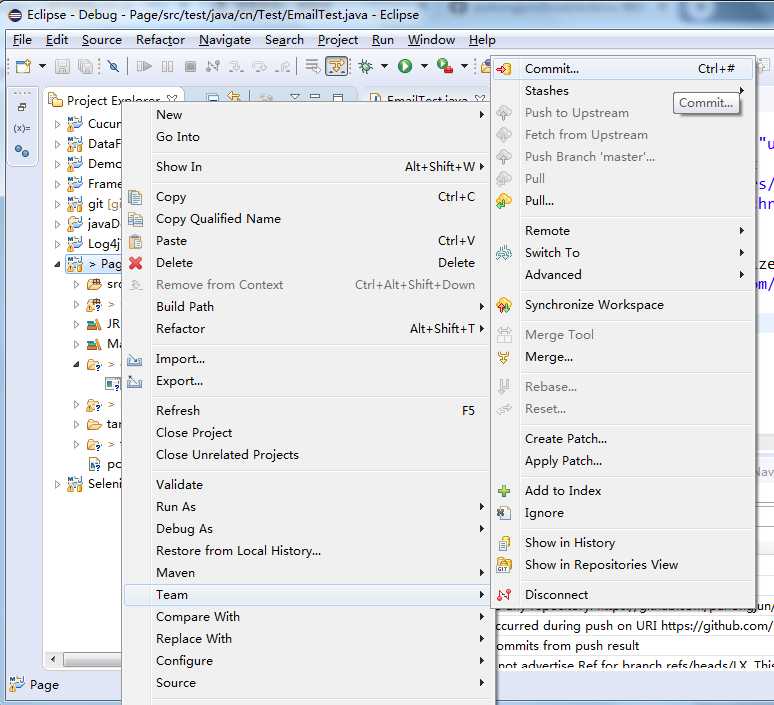Open the Remote submenu
Screen dimensions: 774x705
623,231
